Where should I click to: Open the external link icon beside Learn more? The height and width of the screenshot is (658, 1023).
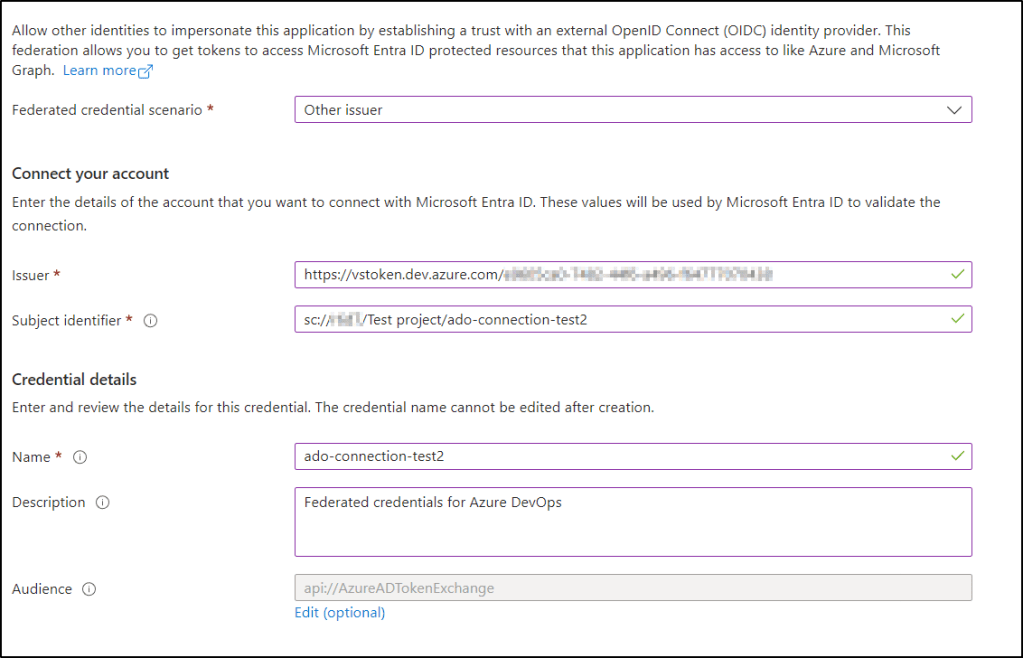click(x=146, y=72)
